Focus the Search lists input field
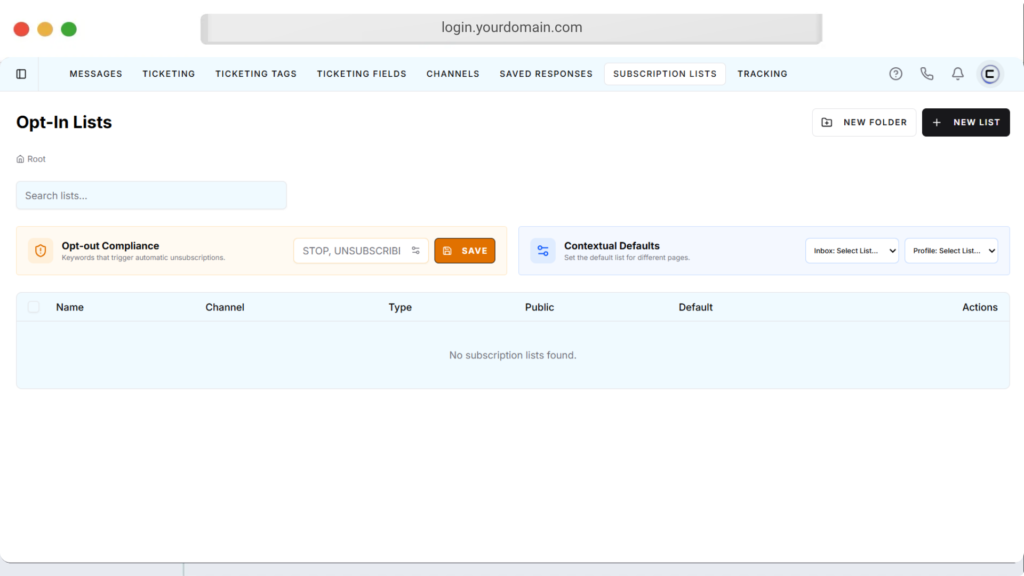The width and height of the screenshot is (1024, 576). point(151,195)
